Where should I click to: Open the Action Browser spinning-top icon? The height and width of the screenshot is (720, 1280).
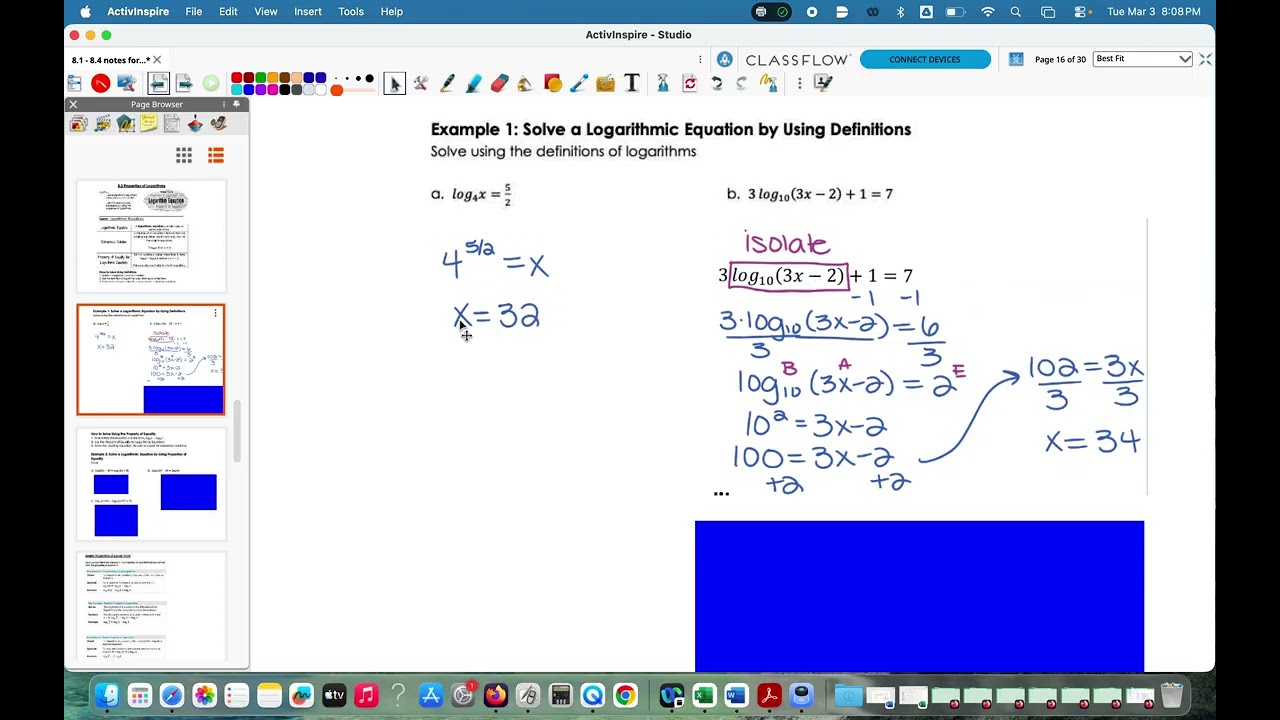point(195,124)
